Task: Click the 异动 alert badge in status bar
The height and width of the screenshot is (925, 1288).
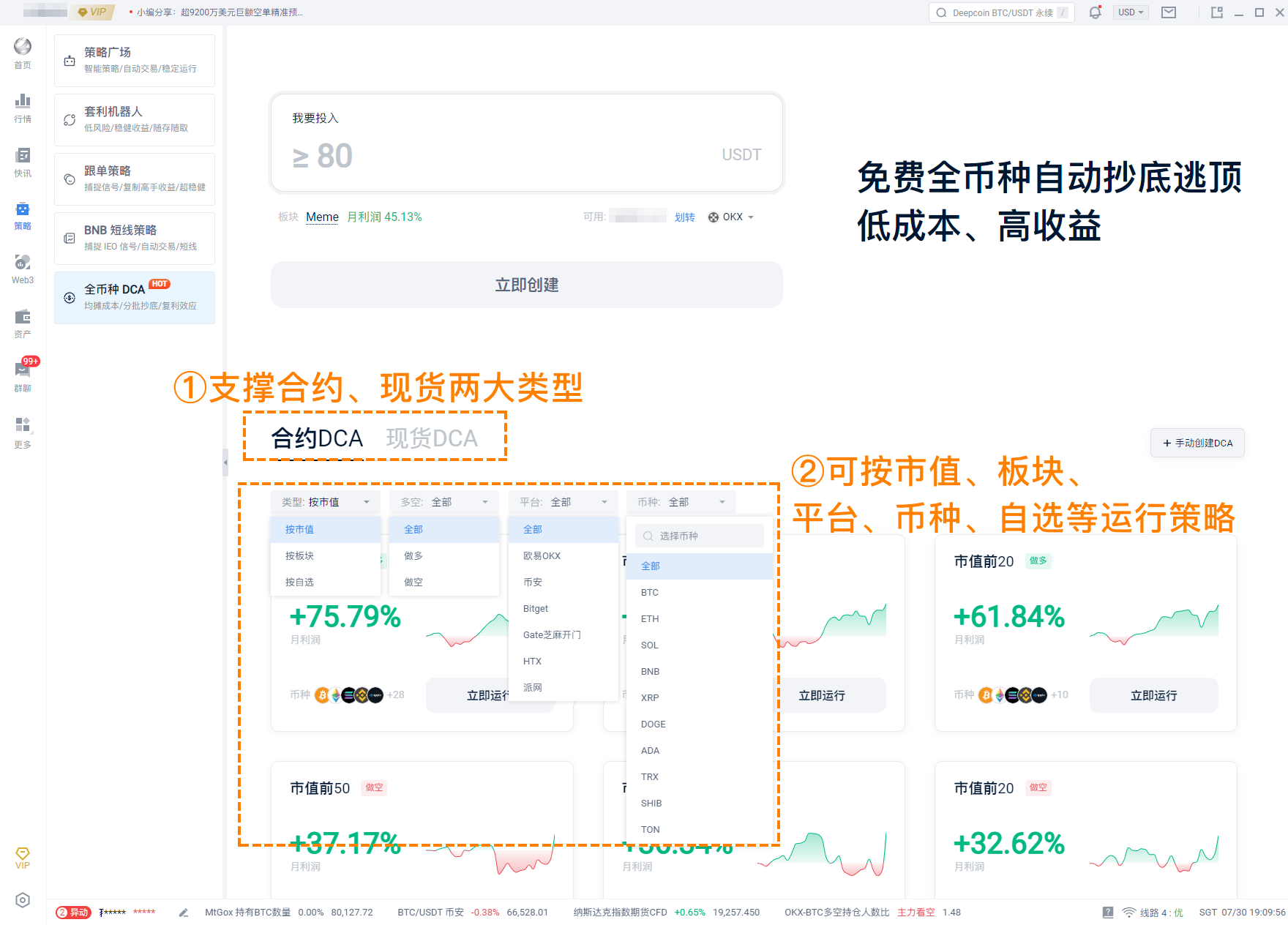Action: click(x=73, y=913)
